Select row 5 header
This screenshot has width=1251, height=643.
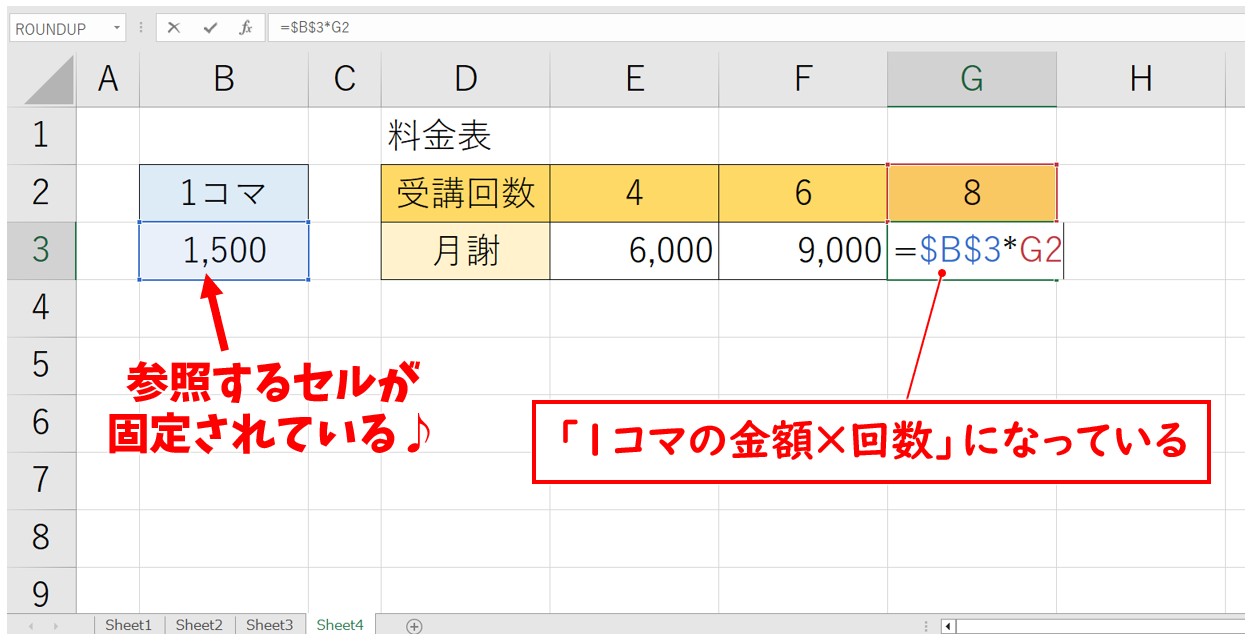(41, 365)
